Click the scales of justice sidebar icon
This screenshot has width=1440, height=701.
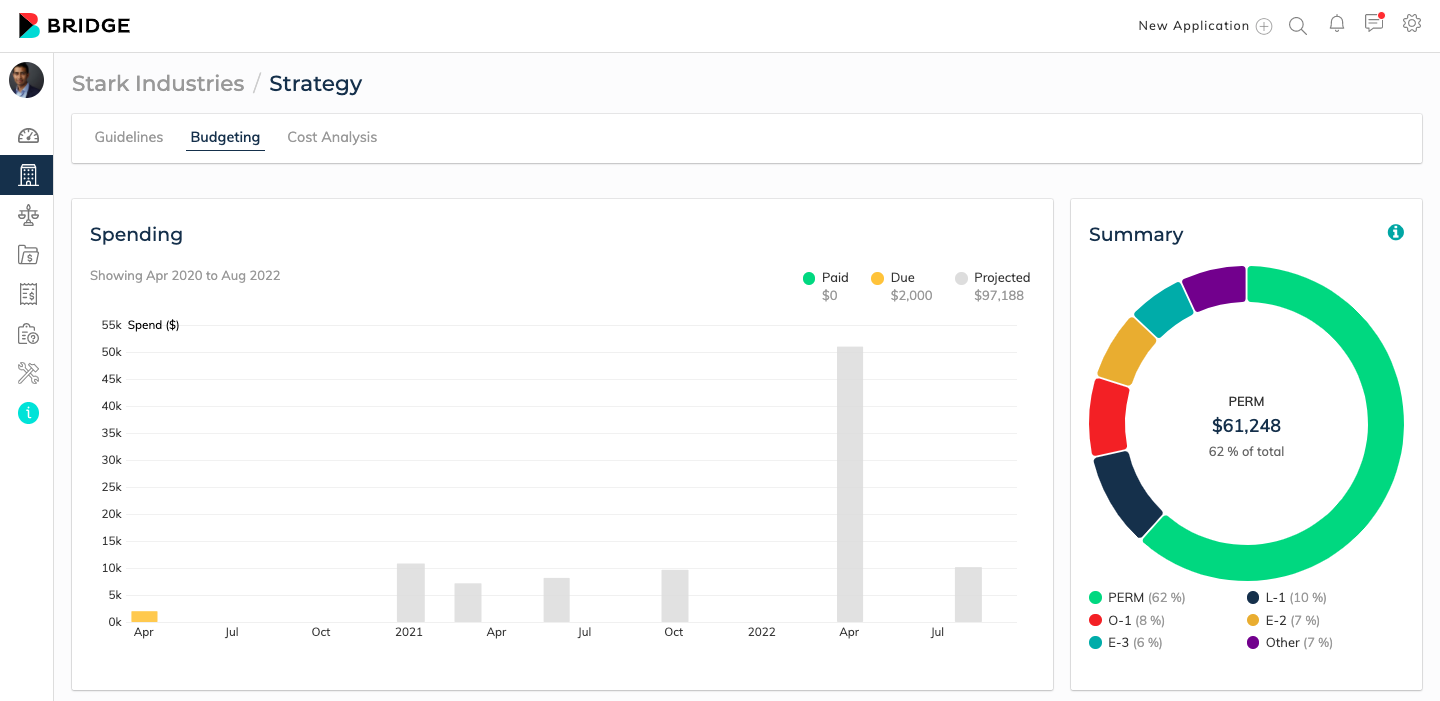[28, 215]
